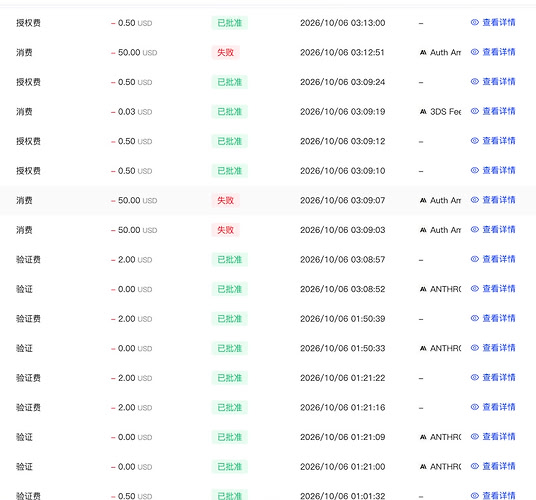The width and height of the screenshot is (536, 500).
Task: Click the 2.00 USD amount at 03:08:57
Action: tap(132, 260)
